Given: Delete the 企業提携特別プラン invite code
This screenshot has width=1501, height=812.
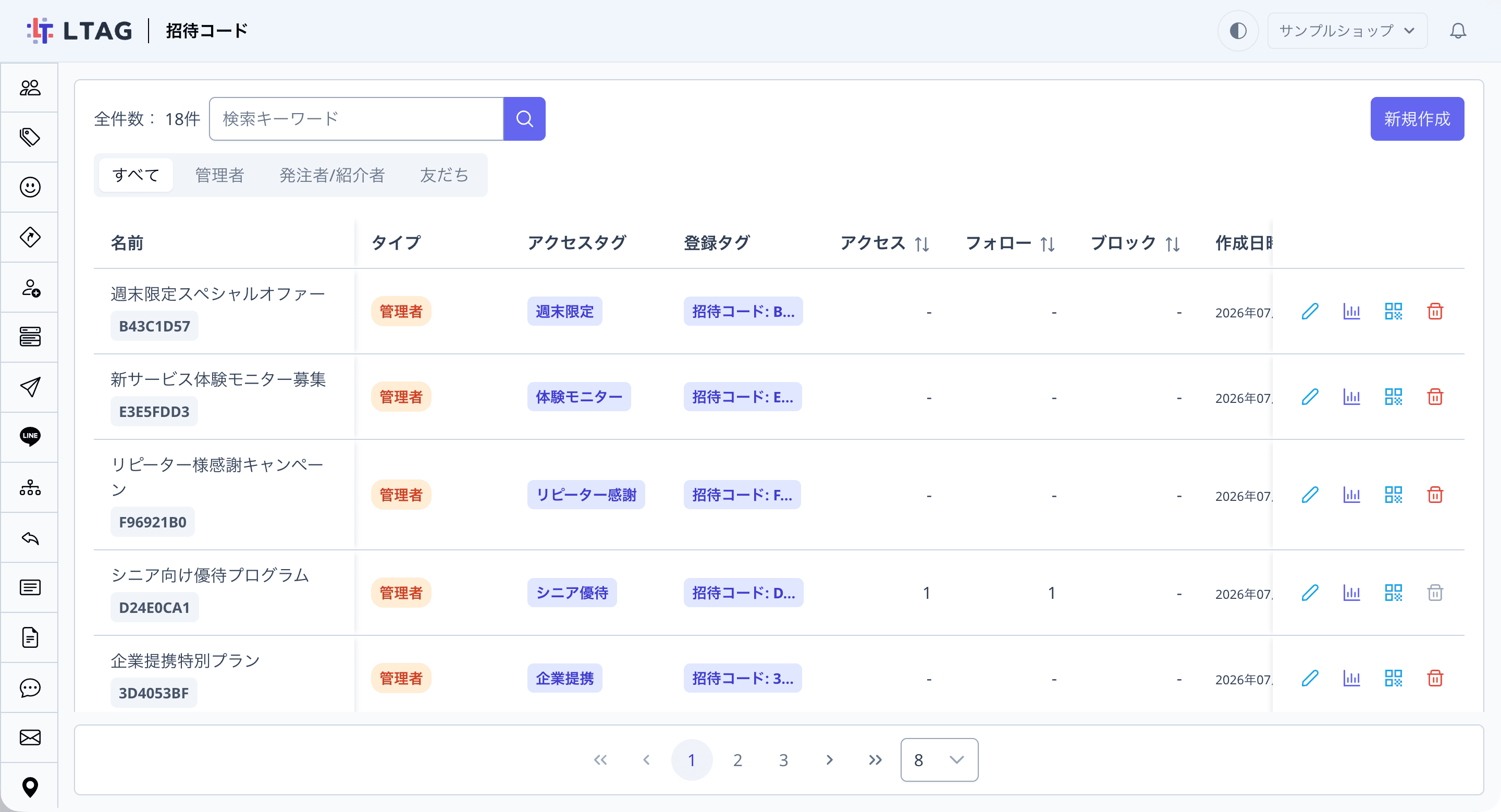Looking at the screenshot, I should pyautogui.click(x=1435, y=679).
